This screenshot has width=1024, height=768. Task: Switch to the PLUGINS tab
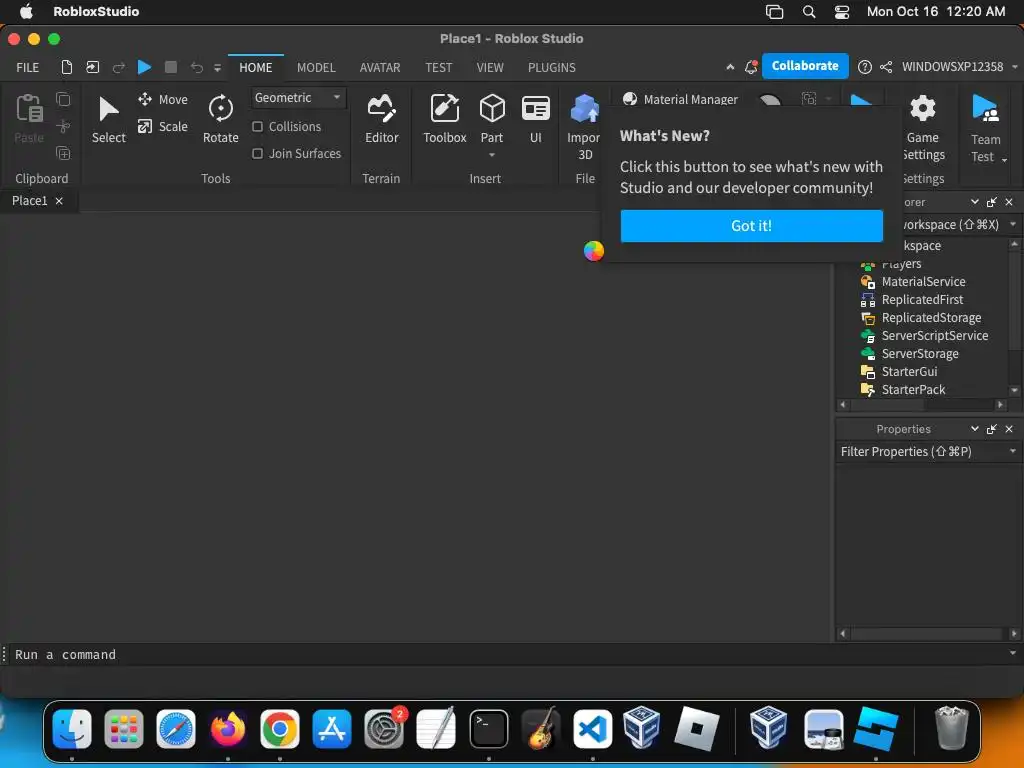coord(552,67)
